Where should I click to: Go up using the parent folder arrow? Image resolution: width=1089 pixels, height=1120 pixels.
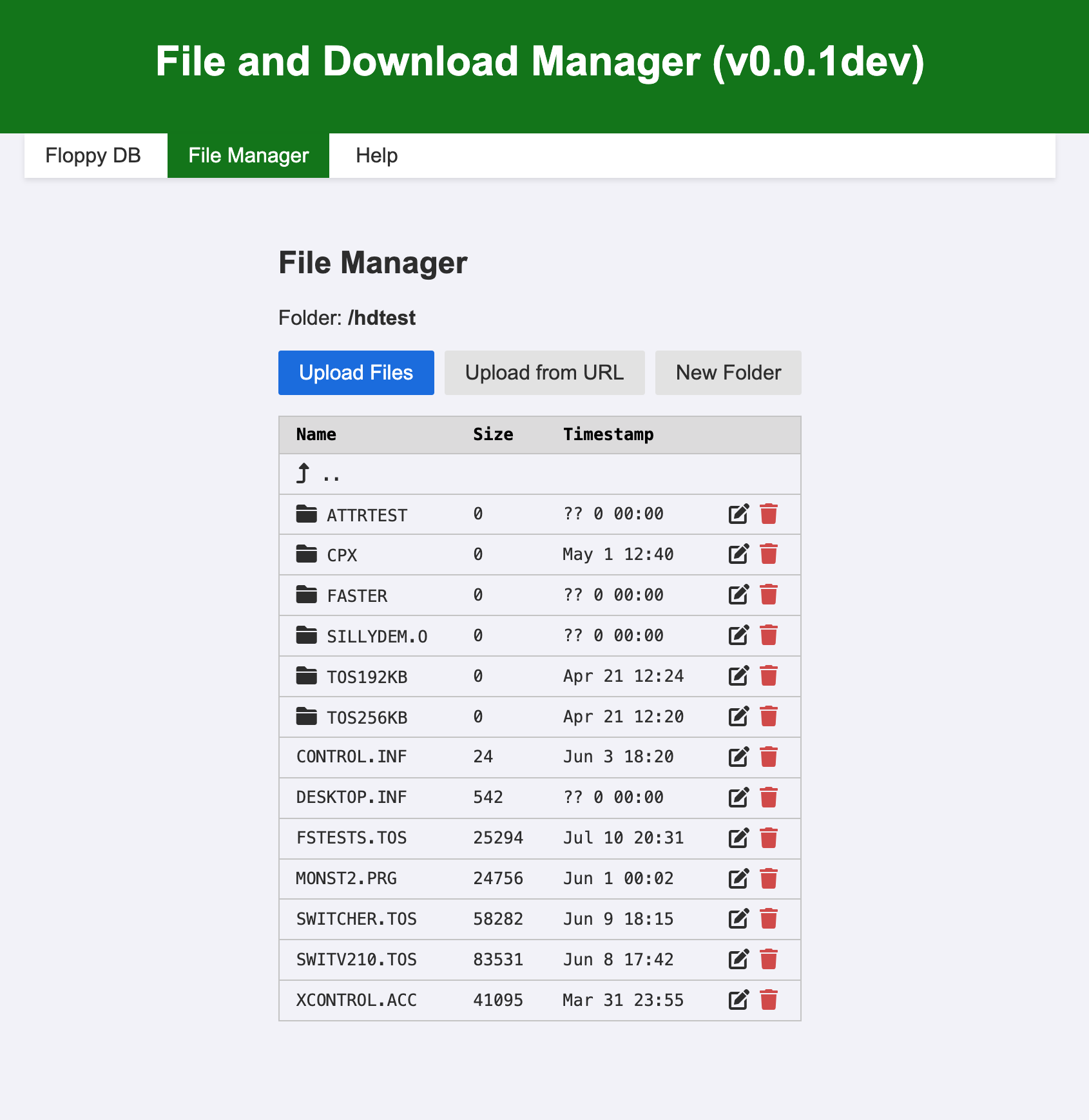pyautogui.click(x=303, y=474)
